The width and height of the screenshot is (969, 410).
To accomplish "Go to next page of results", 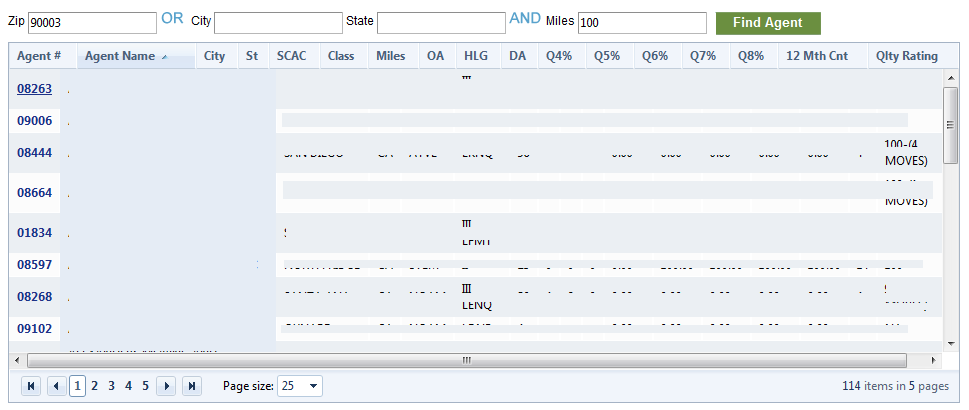I will click(x=166, y=387).
